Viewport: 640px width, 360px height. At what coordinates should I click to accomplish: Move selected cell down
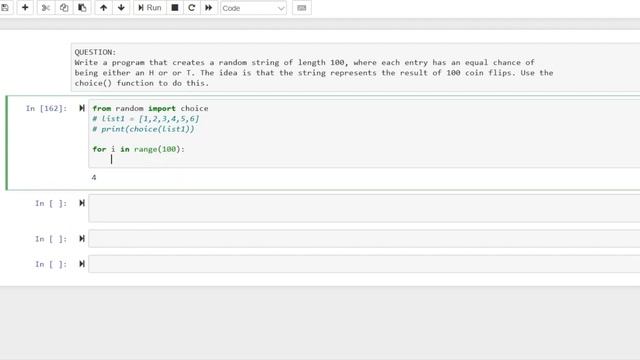tap(121, 8)
